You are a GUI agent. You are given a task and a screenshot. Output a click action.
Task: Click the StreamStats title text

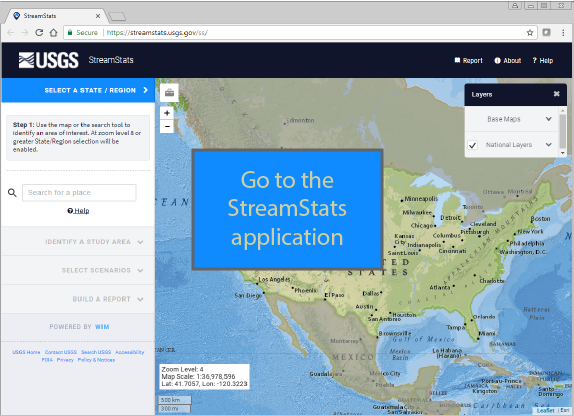click(x=111, y=60)
